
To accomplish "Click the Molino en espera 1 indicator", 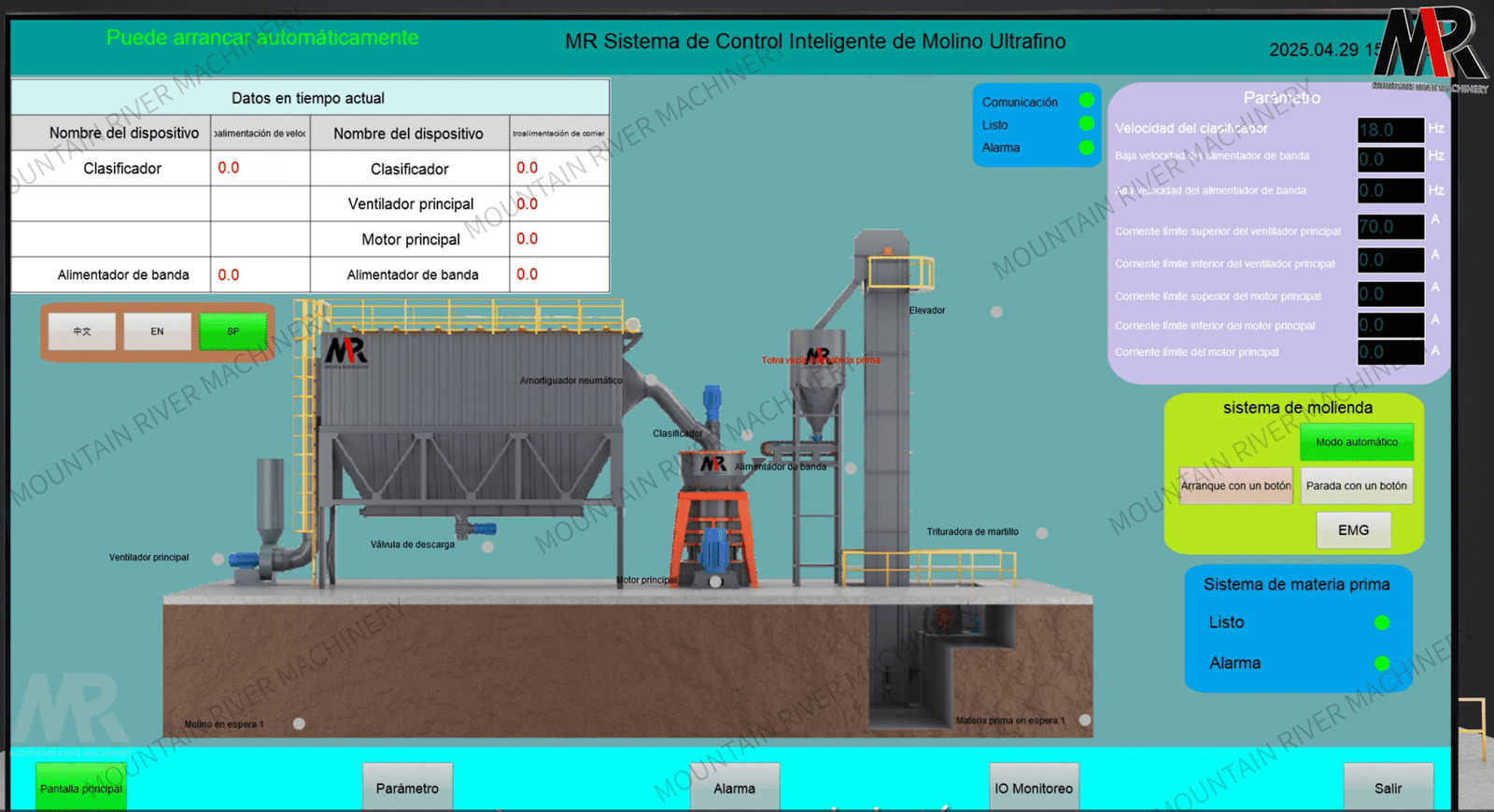I will 299,723.
